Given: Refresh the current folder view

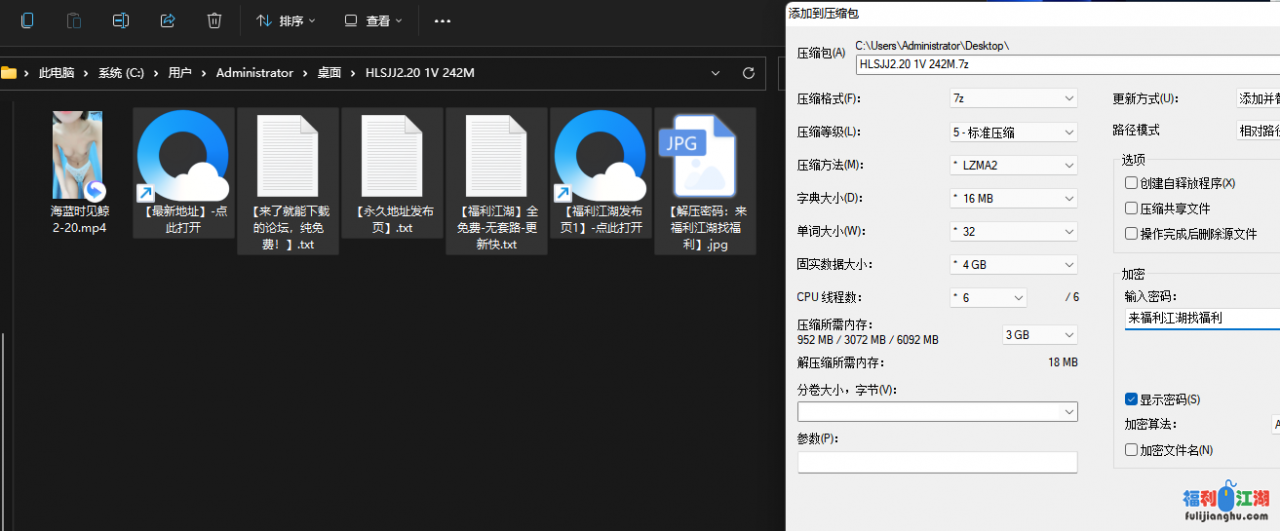Looking at the screenshot, I should tap(748, 73).
